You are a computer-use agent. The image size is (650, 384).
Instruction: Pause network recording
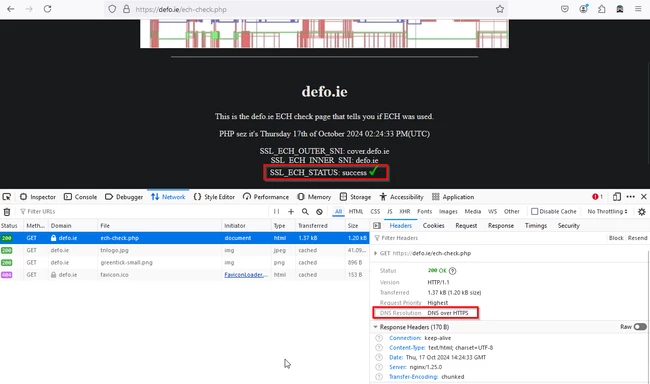(x=276, y=211)
